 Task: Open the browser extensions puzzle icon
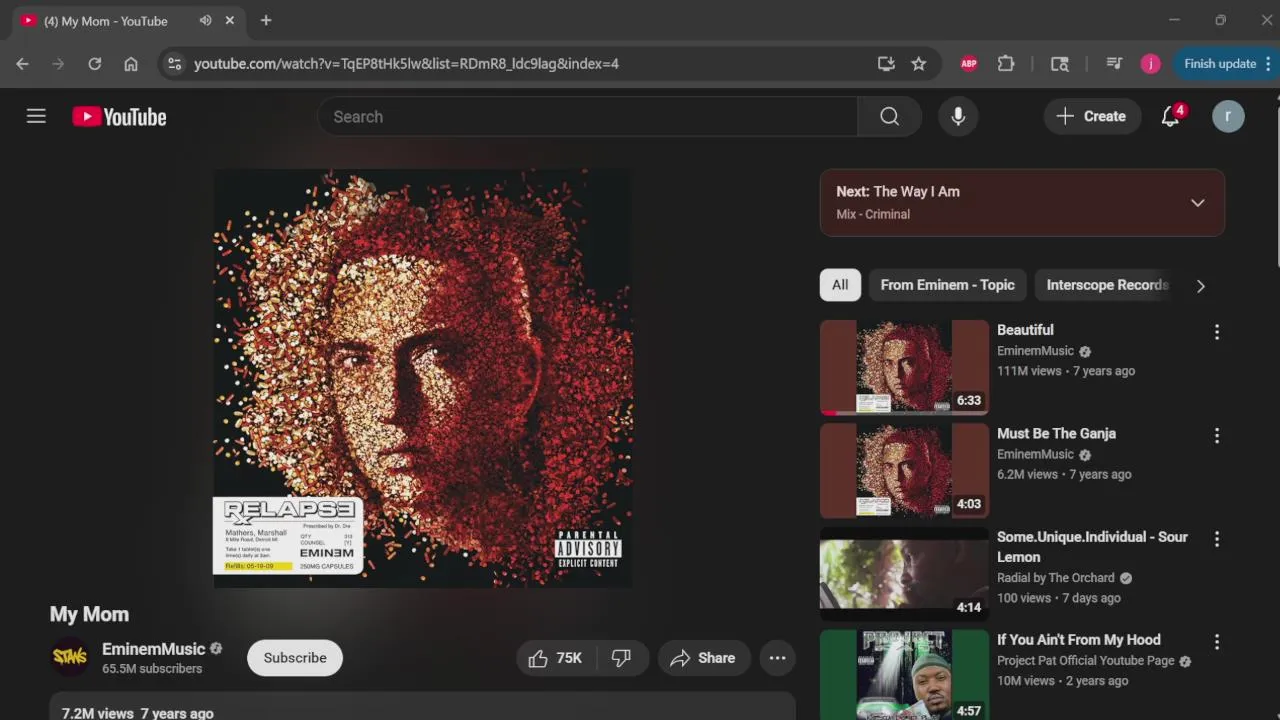coord(1006,63)
